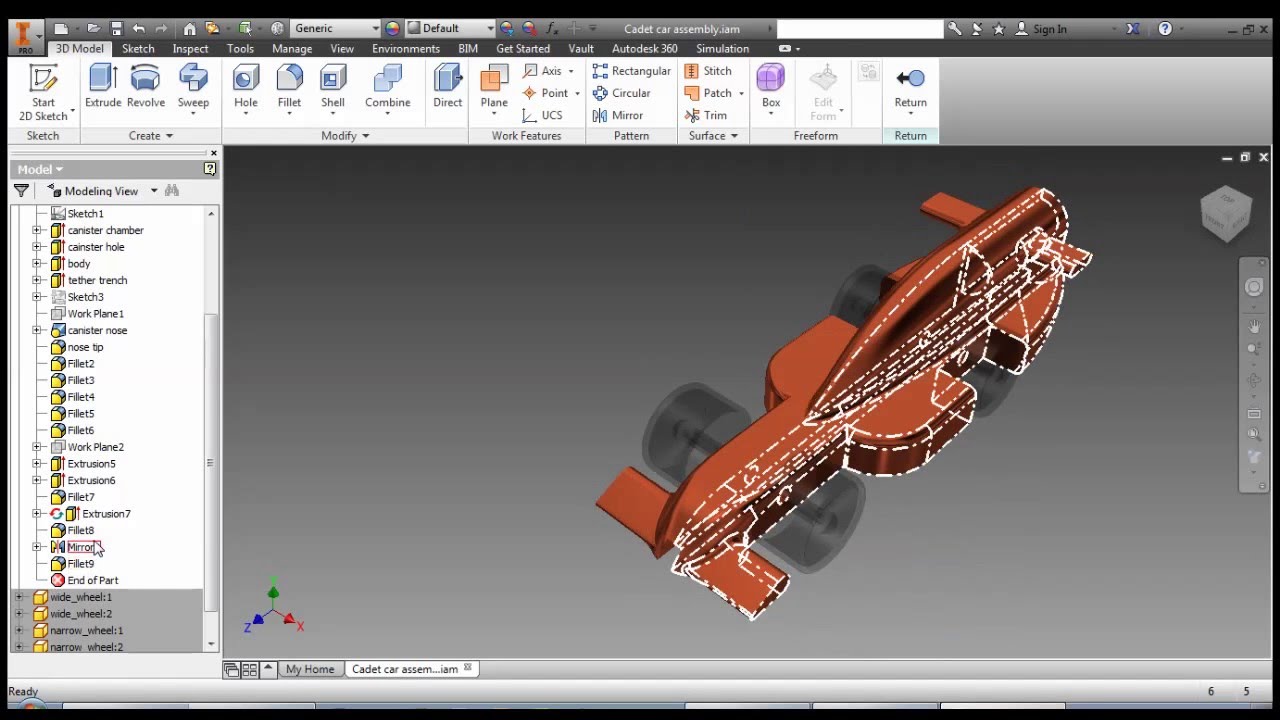Open the Generic material dropdown

(x=336, y=28)
